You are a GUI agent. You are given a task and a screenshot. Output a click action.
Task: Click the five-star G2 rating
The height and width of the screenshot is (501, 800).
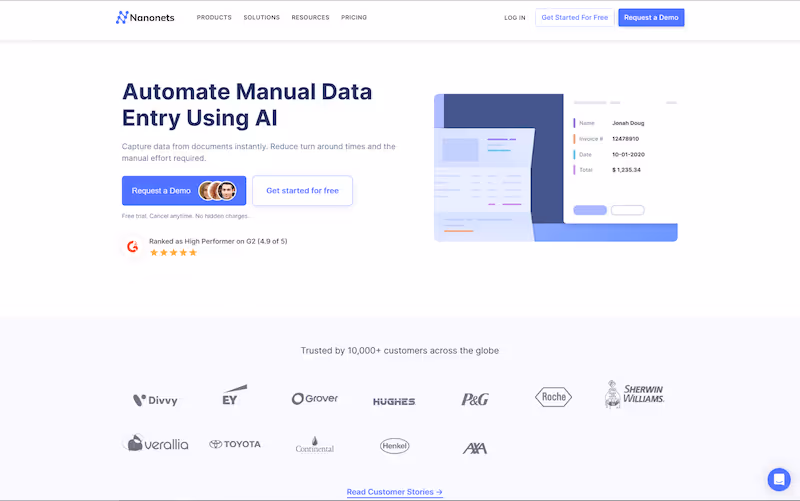click(x=173, y=253)
